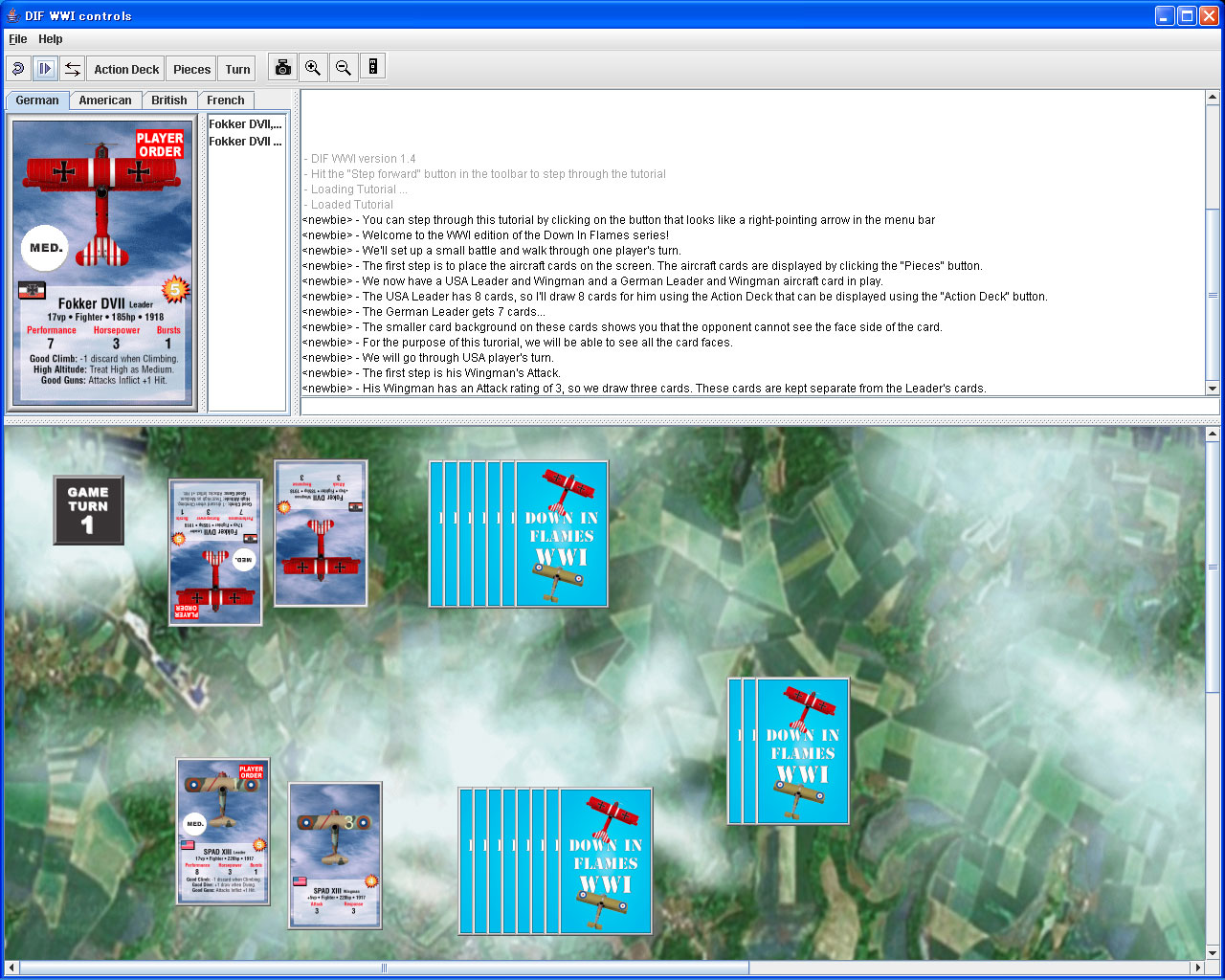Open the Action Deck window

click(125, 68)
